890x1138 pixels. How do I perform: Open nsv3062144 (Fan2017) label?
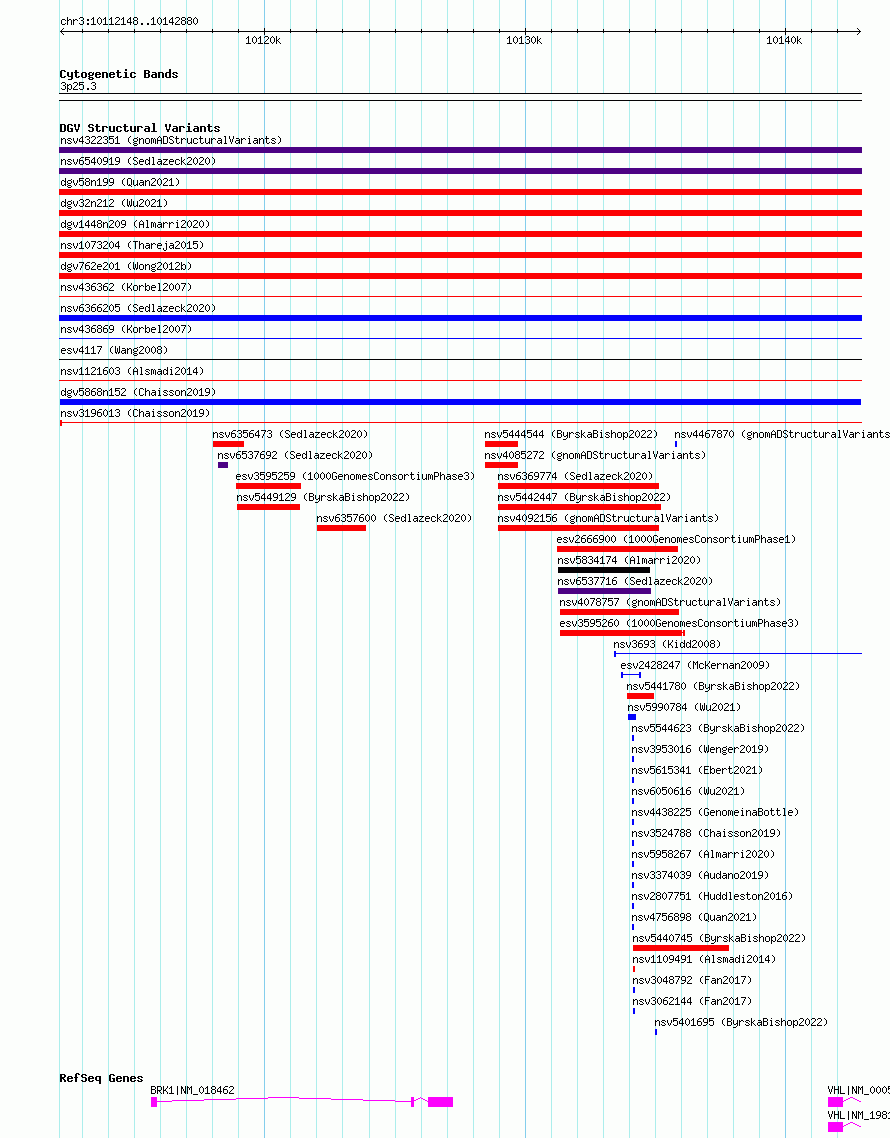pyautogui.click(x=692, y=1002)
